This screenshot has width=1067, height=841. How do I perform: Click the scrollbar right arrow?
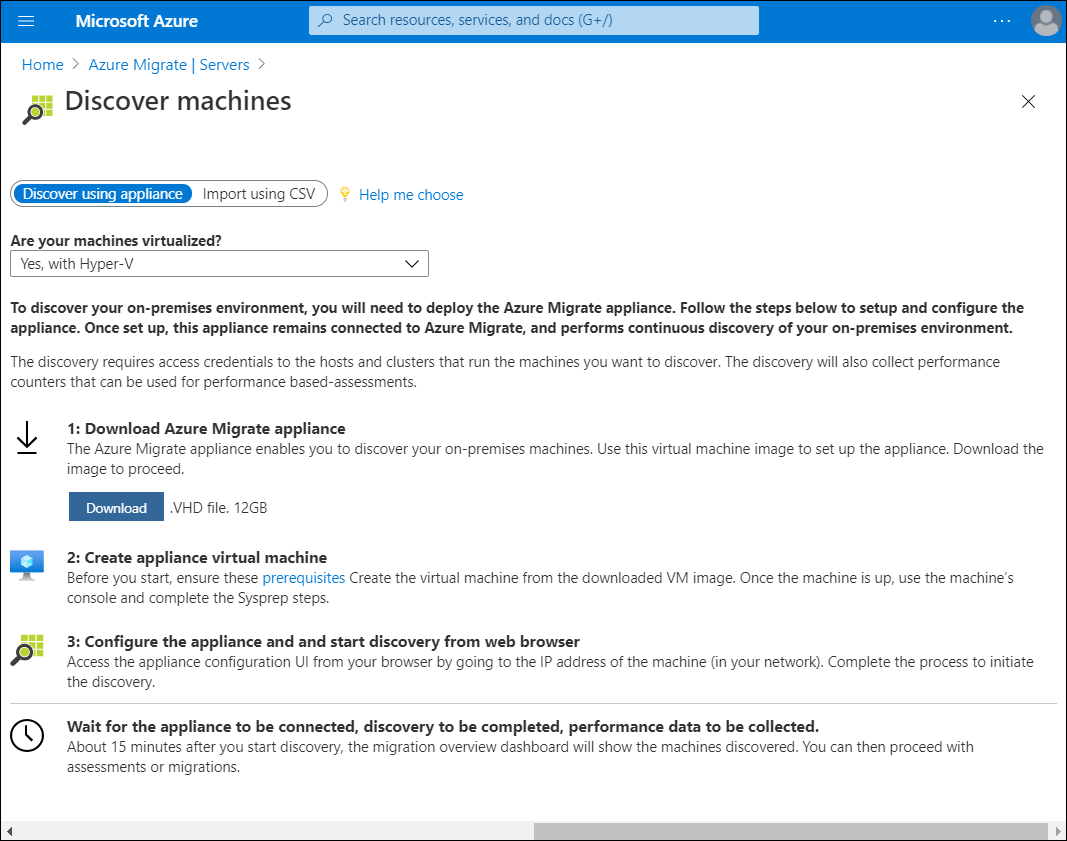[x=1058, y=831]
